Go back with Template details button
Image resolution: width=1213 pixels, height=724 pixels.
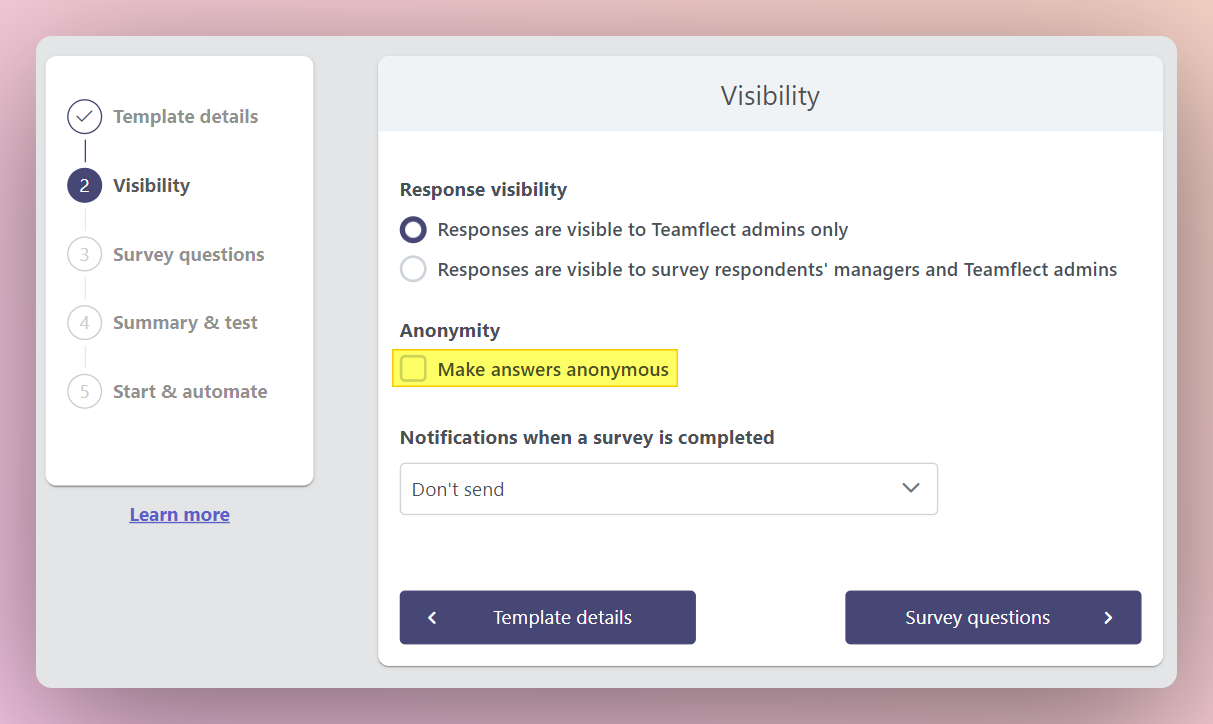pos(548,618)
